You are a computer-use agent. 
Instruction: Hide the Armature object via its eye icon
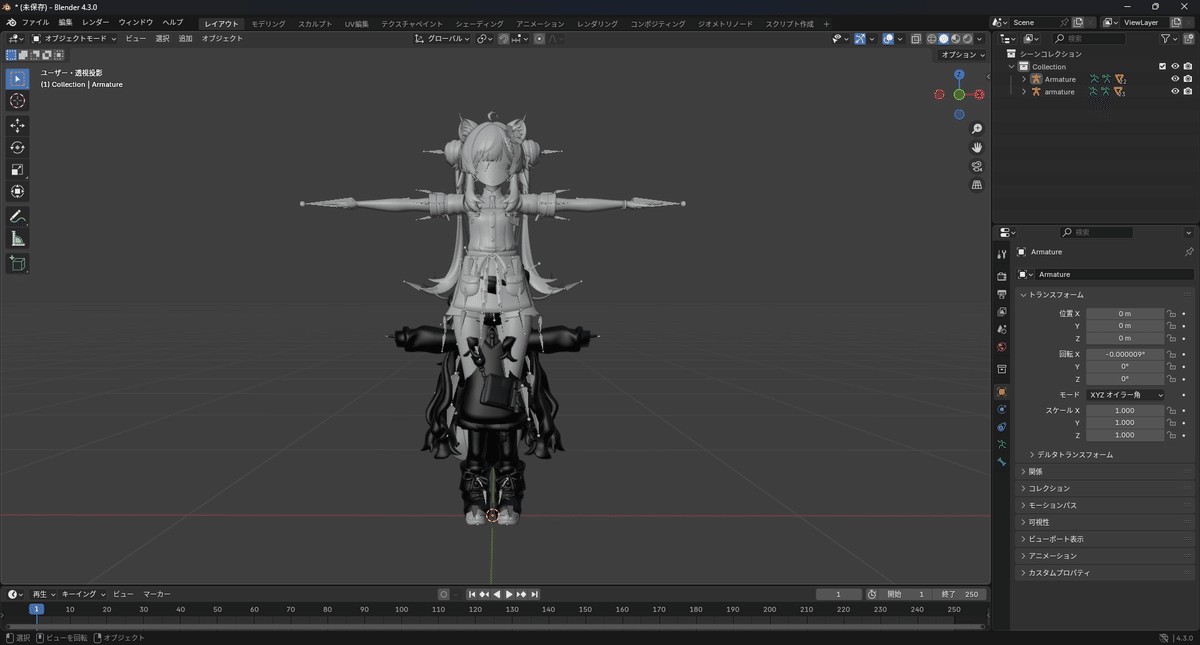[x=1175, y=78]
